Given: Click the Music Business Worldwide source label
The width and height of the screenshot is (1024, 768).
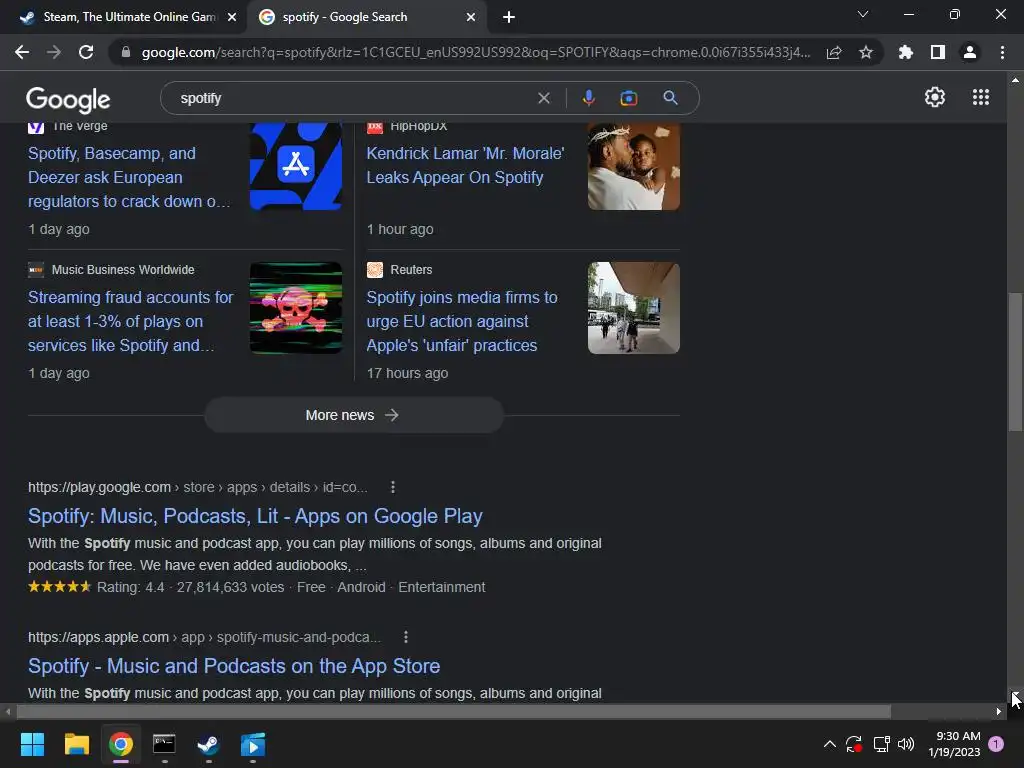Looking at the screenshot, I should pos(123,270).
